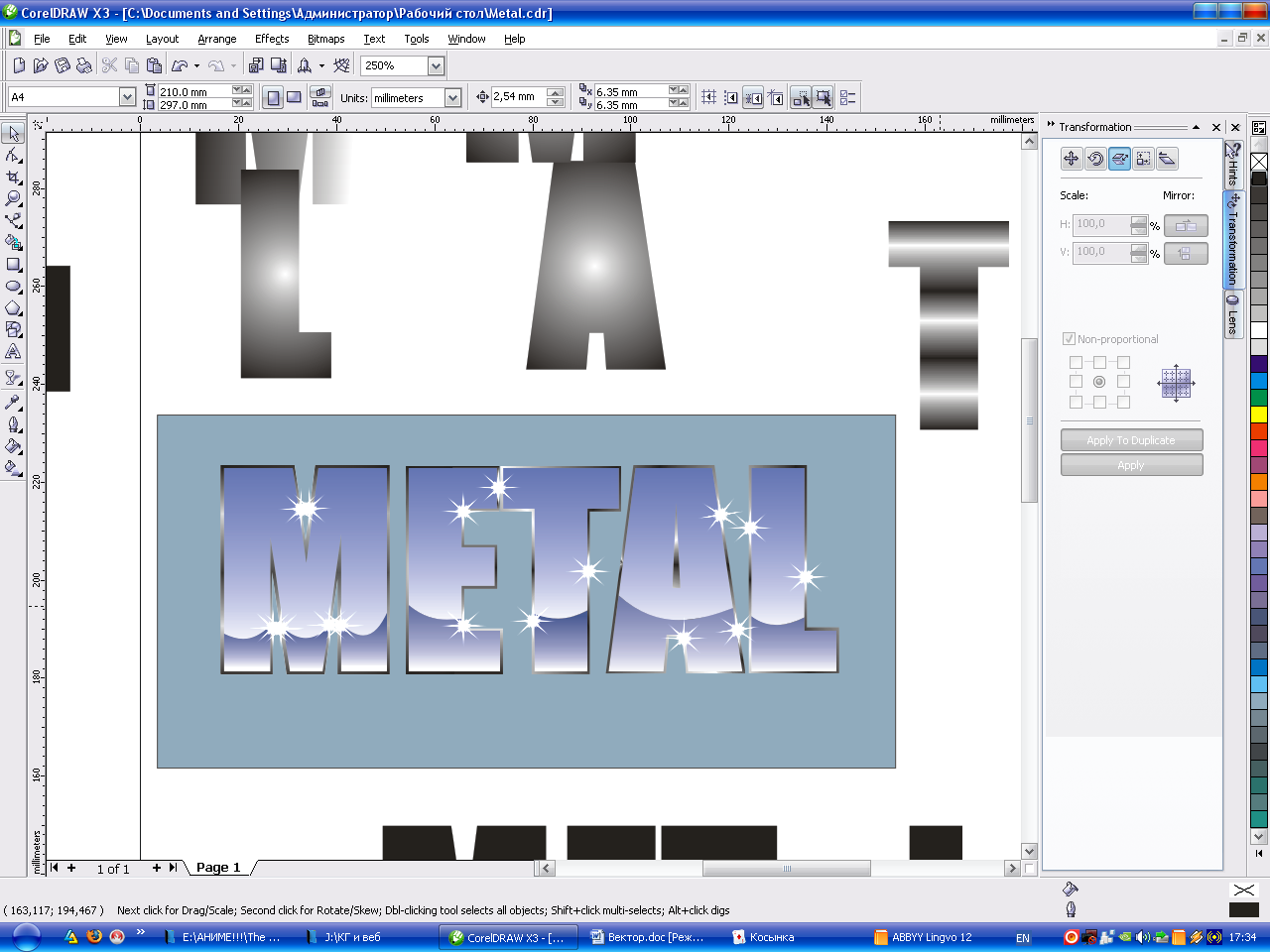Expand the color palette flyout arrow
The height and width of the screenshot is (952, 1270).
click(1259, 853)
